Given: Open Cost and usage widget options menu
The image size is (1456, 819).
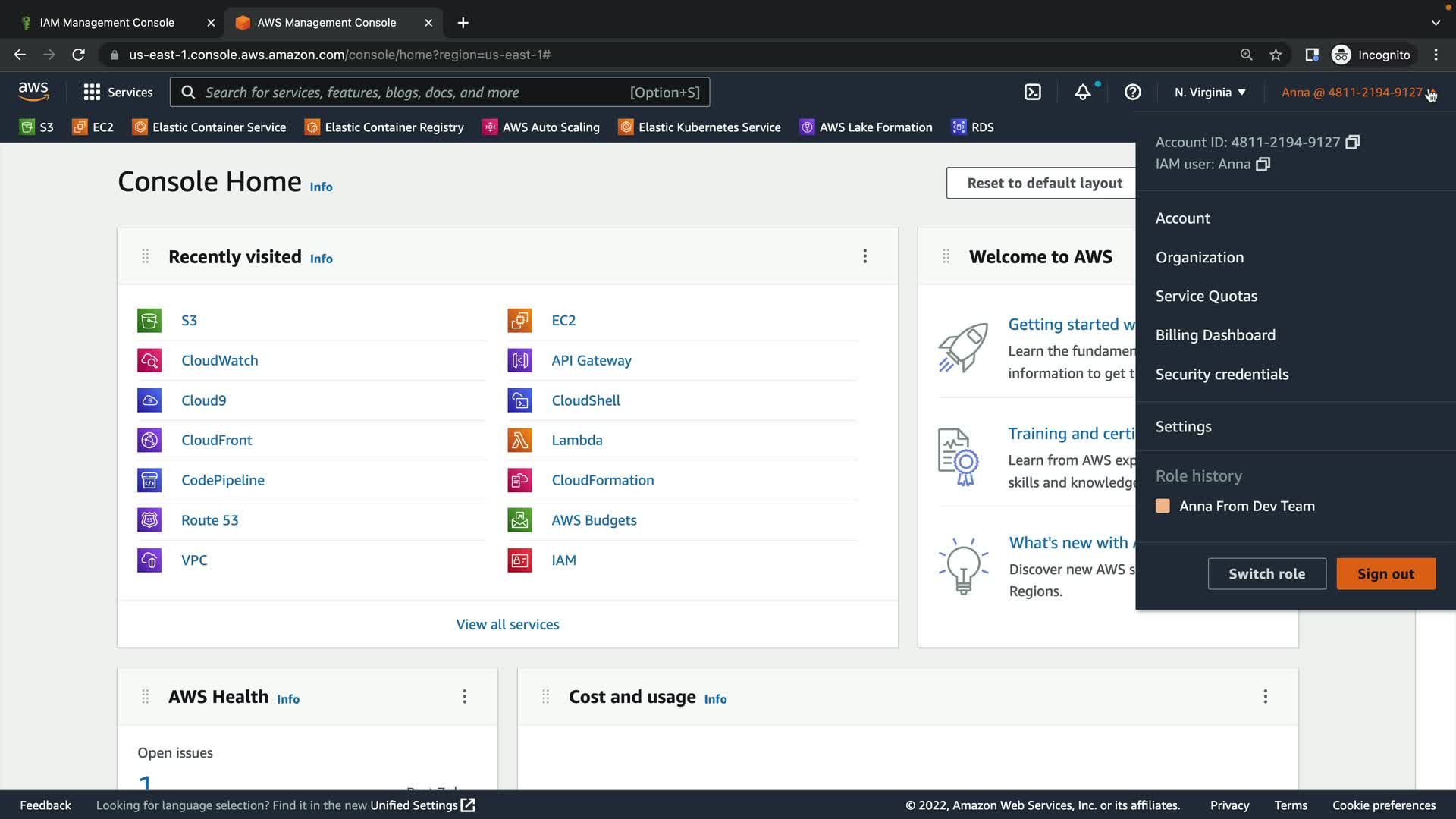Looking at the screenshot, I should [1265, 697].
